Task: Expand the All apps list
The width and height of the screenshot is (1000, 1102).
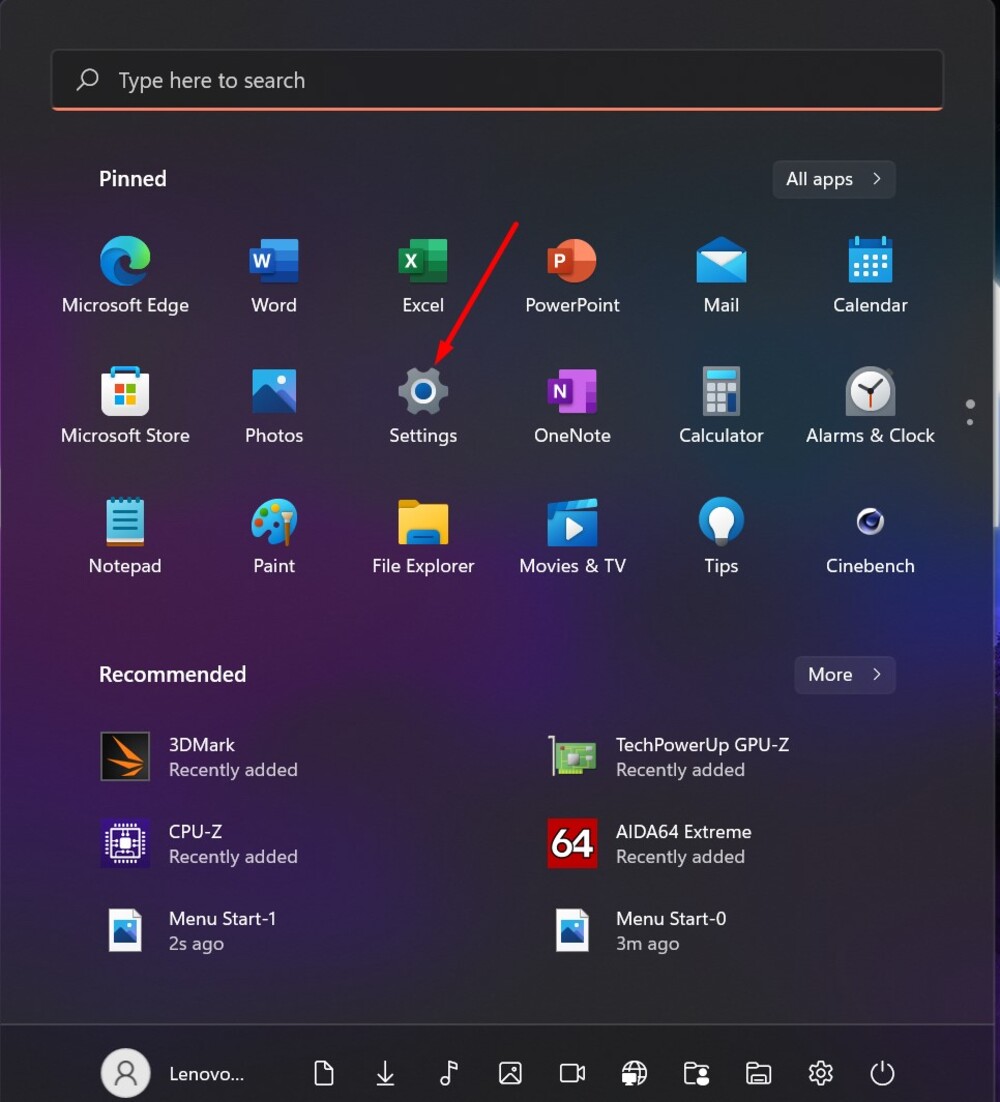Action: coord(833,179)
